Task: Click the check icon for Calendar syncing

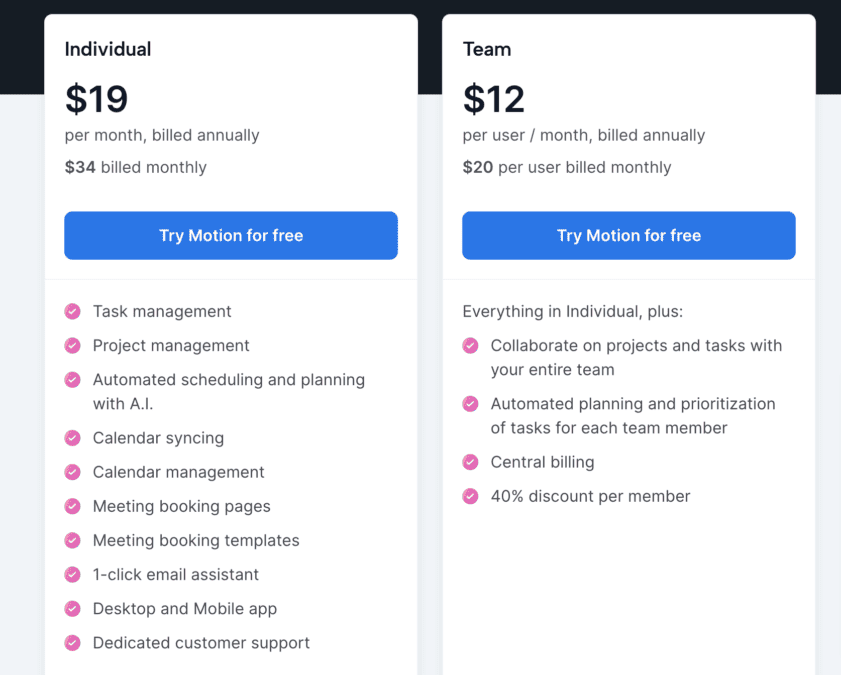Action: (x=72, y=438)
